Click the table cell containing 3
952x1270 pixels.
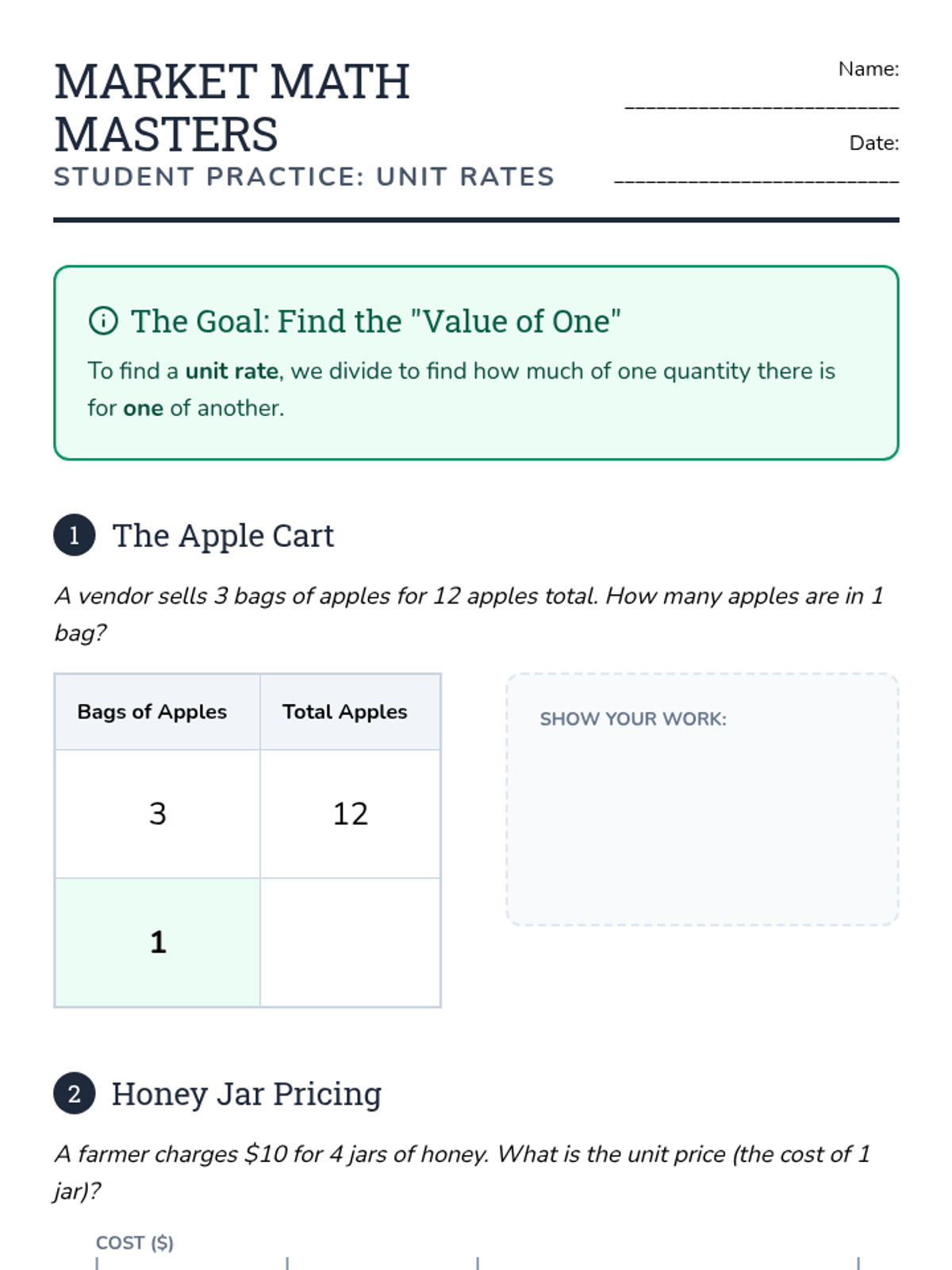(x=157, y=814)
